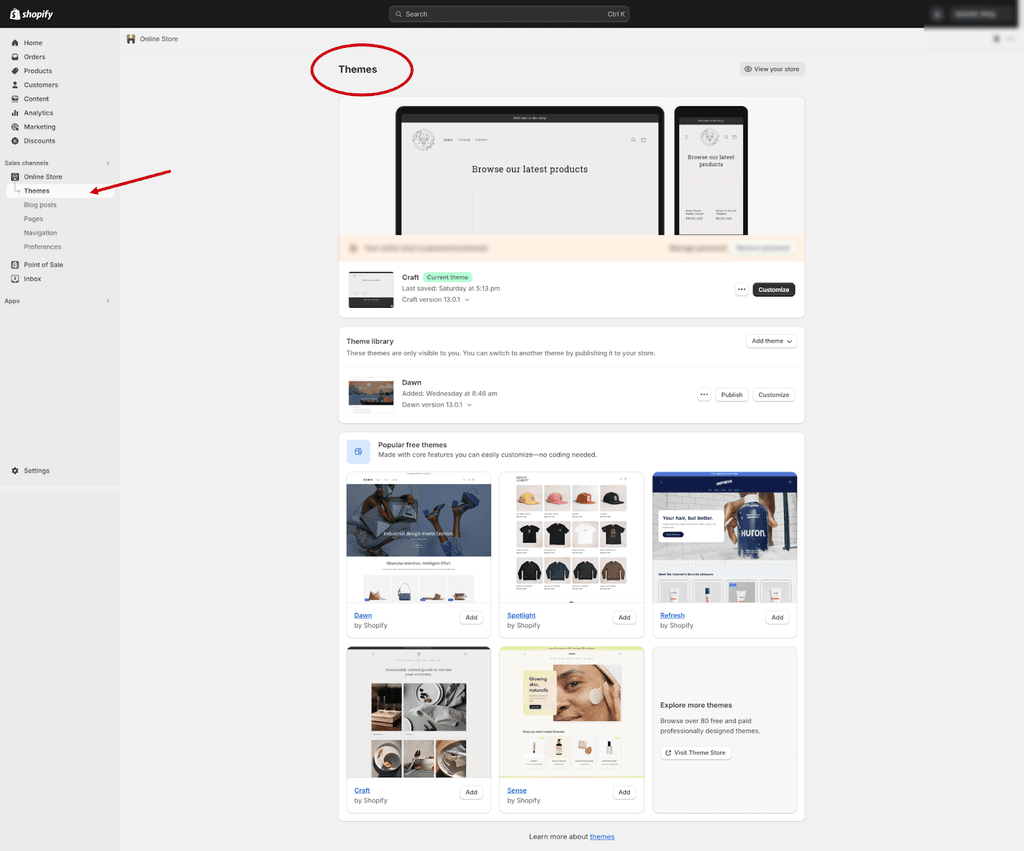Click the Publish button for Dawn
Viewport: 1024px width, 851px height.
click(x=731, y=394)
